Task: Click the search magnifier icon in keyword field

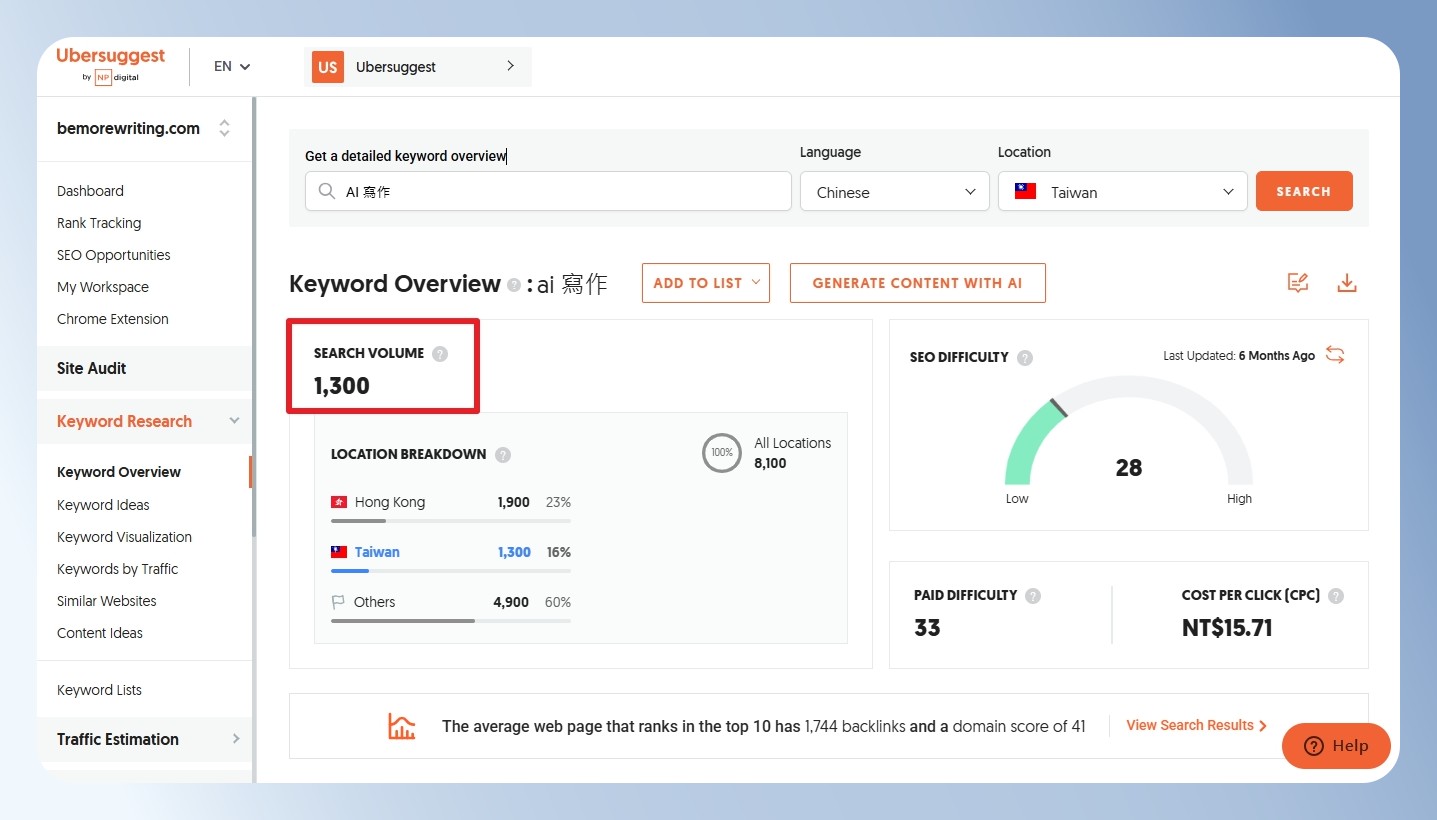Action: tap(327, 191)
